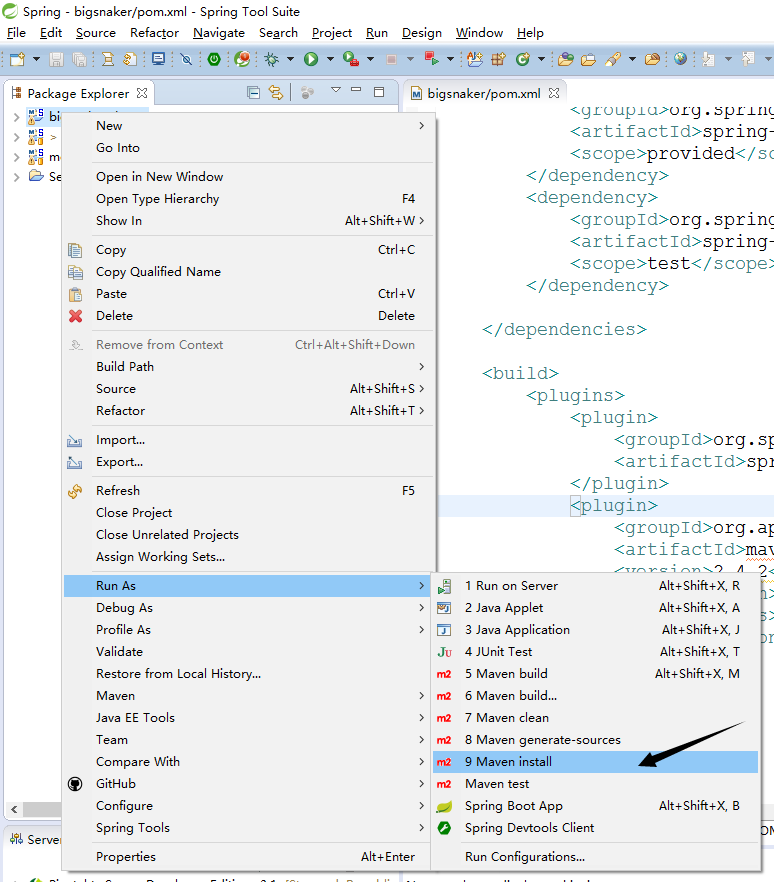Open project Properties entry
Image resolution: width=774 pixels, height=882 pixels.
click(248, 857)
